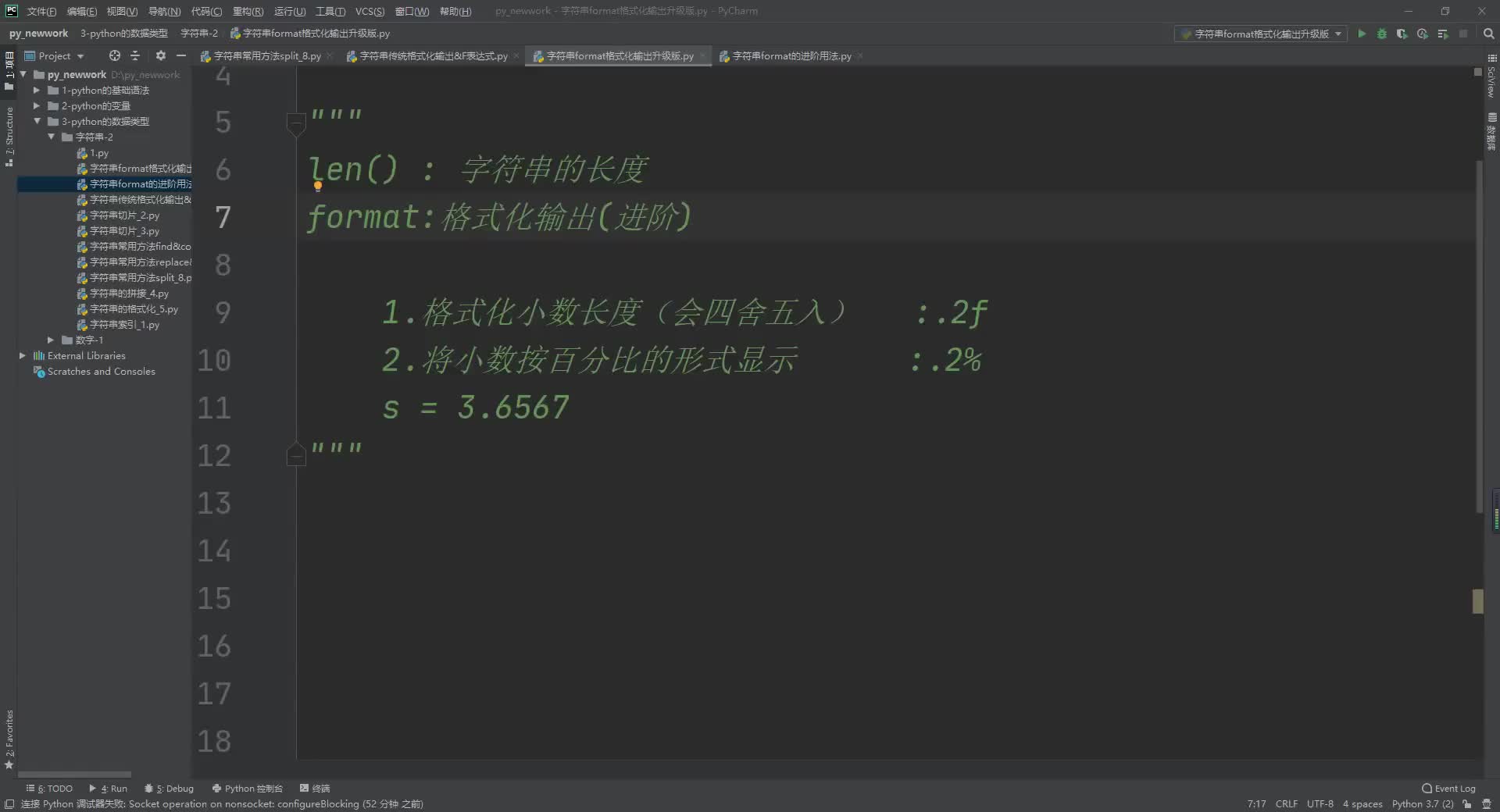Expand 2-python的变量 folder
Viewport: 1500px width, 812px height.
tap(37, 106)
